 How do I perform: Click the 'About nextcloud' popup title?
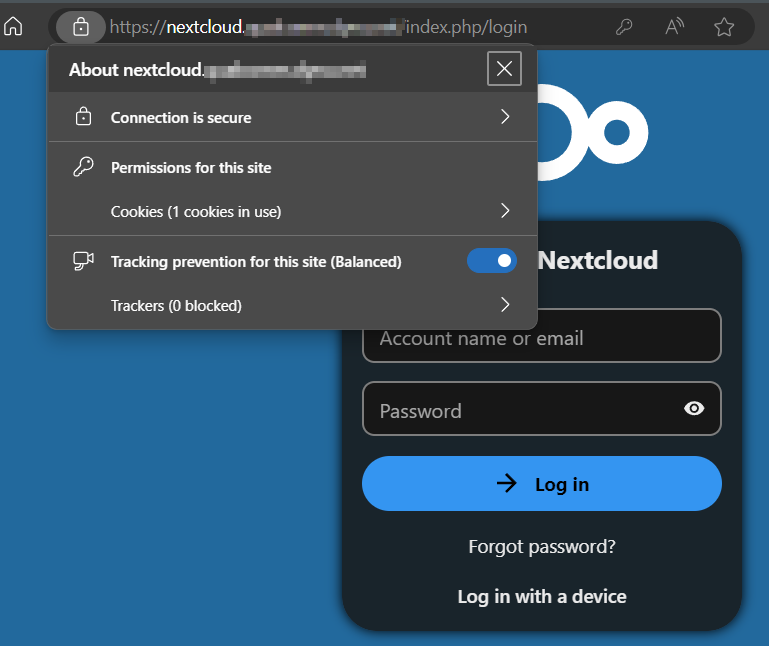tap(217, 70)
